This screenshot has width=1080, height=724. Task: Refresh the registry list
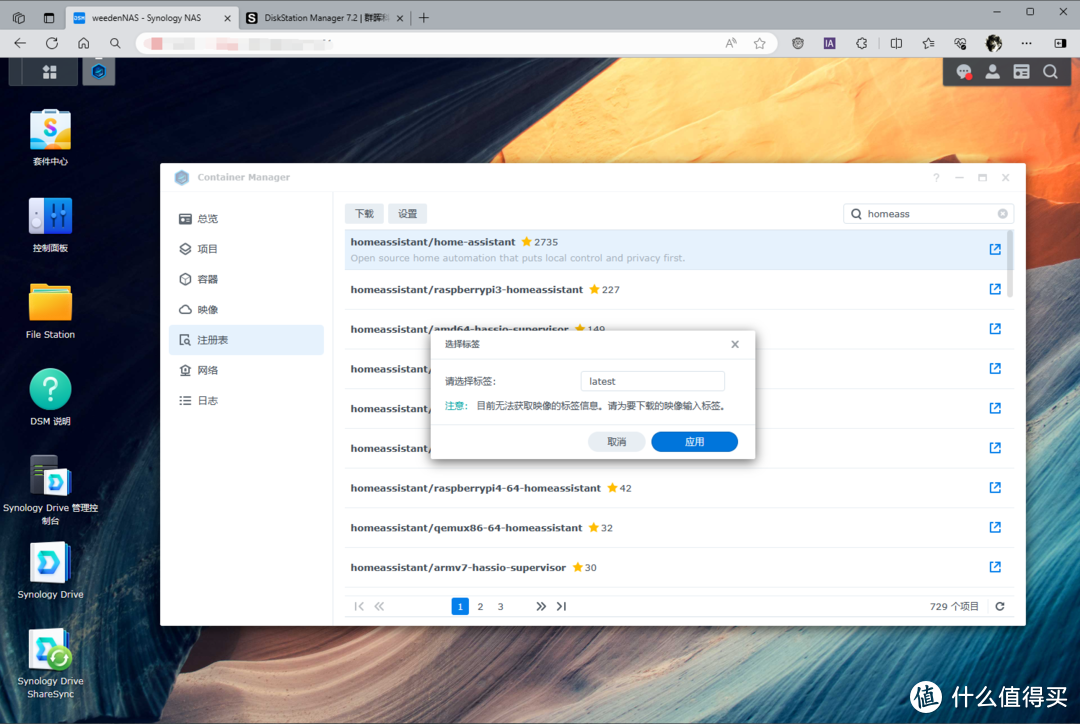[1000, 606]
